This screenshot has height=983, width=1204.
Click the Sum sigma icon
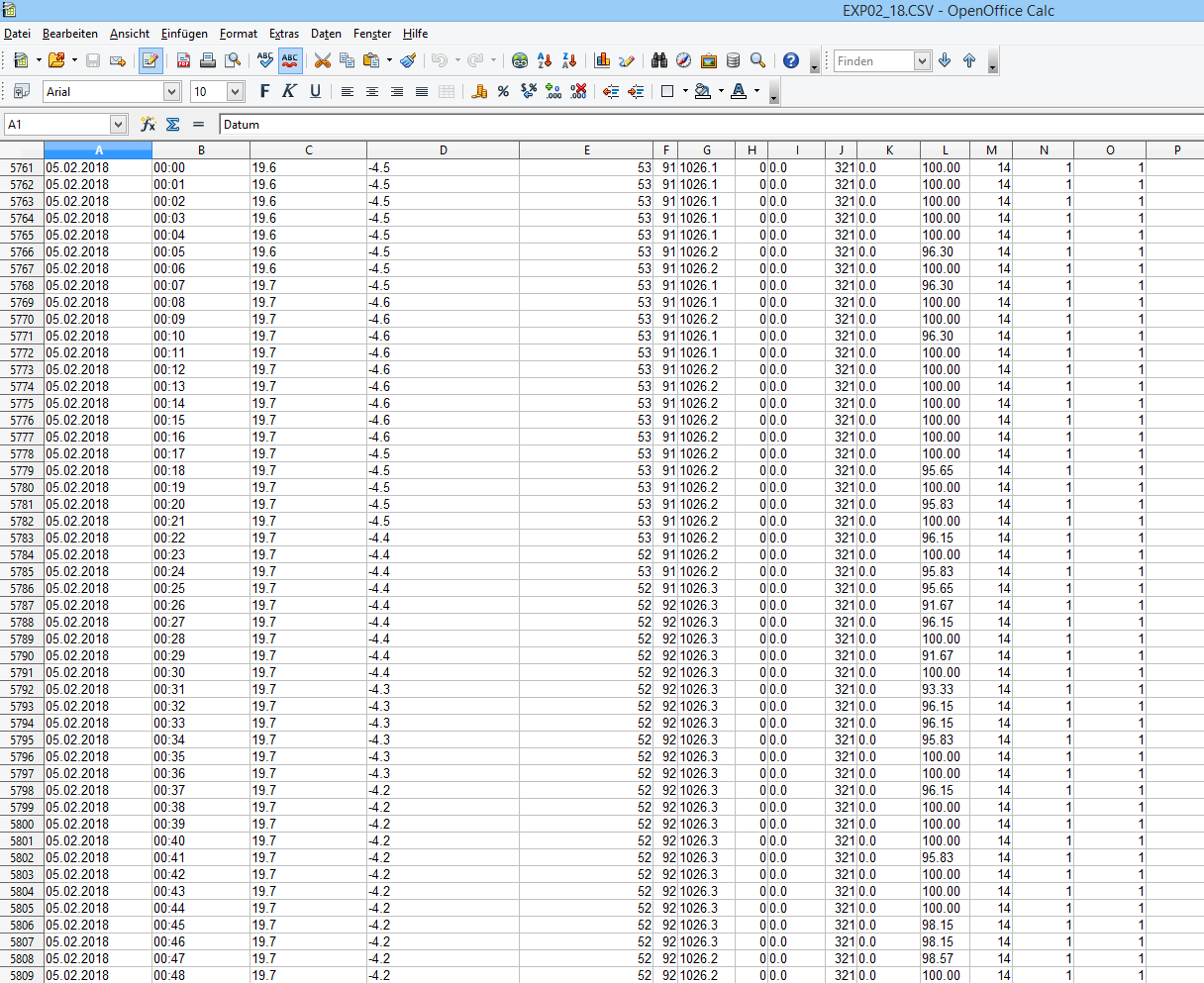172,125
